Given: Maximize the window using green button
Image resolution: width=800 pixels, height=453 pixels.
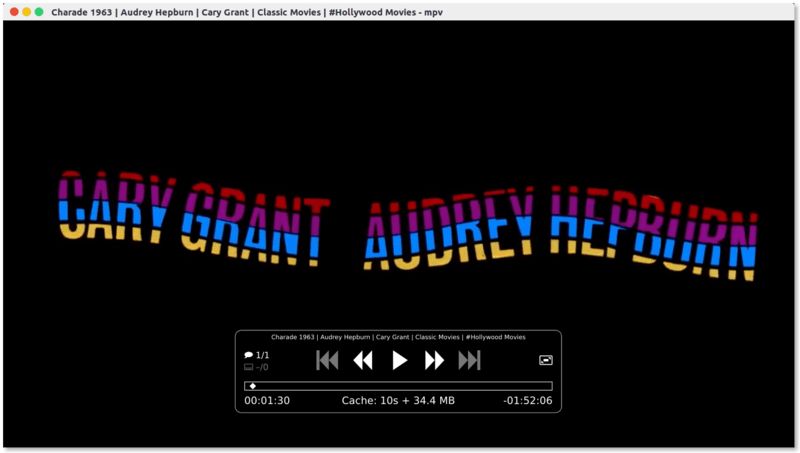Looking at the screenshot, I should click(39, 12).
